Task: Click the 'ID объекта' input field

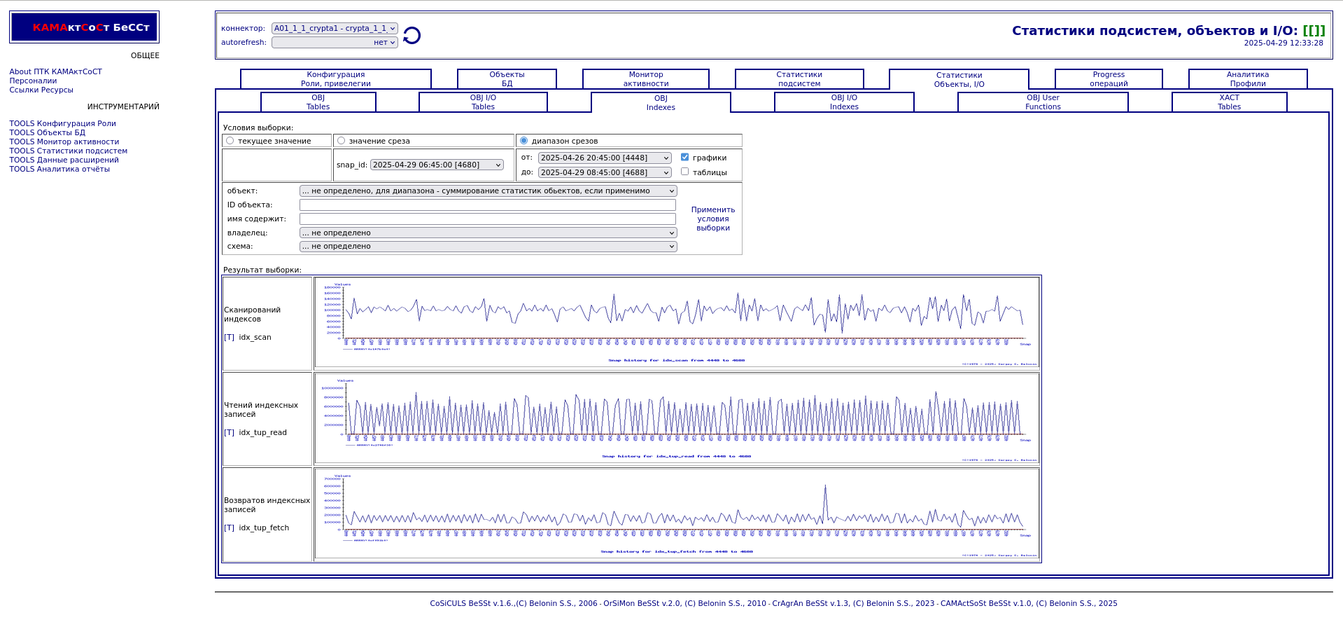Action: coord(488,205)
